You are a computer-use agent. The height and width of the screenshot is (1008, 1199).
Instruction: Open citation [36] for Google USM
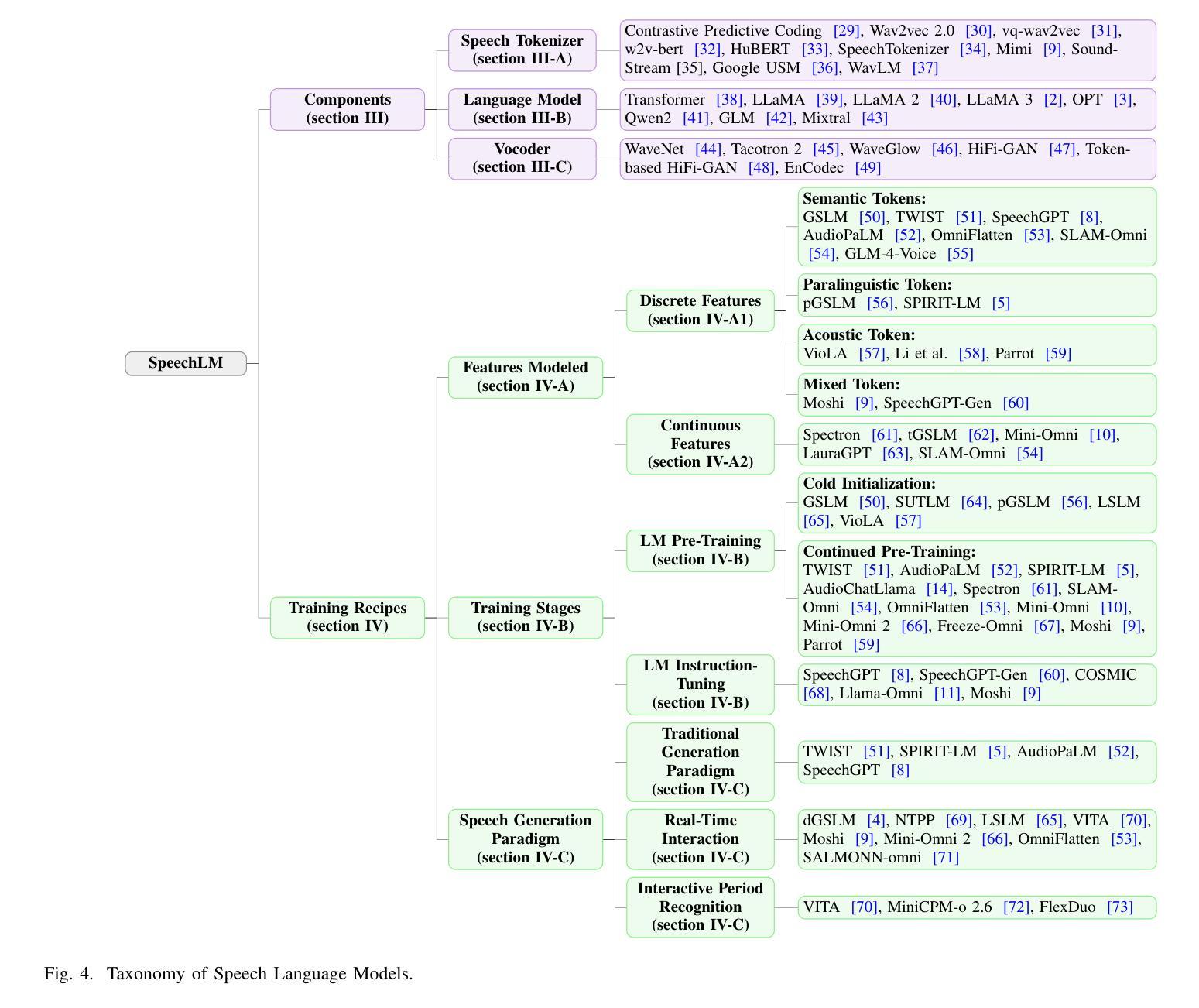(x=825, y=68)
